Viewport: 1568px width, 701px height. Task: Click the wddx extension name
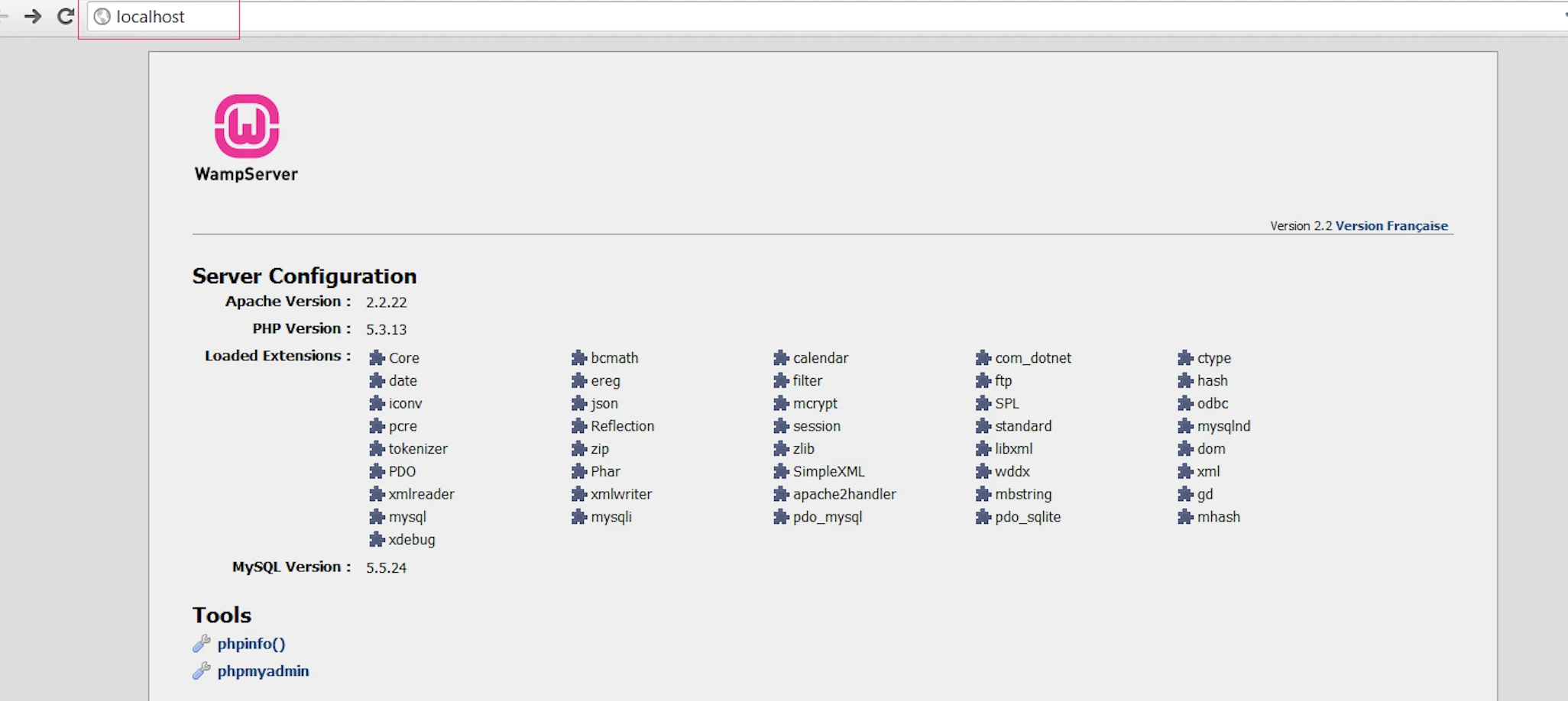[x=1012, y=472]
